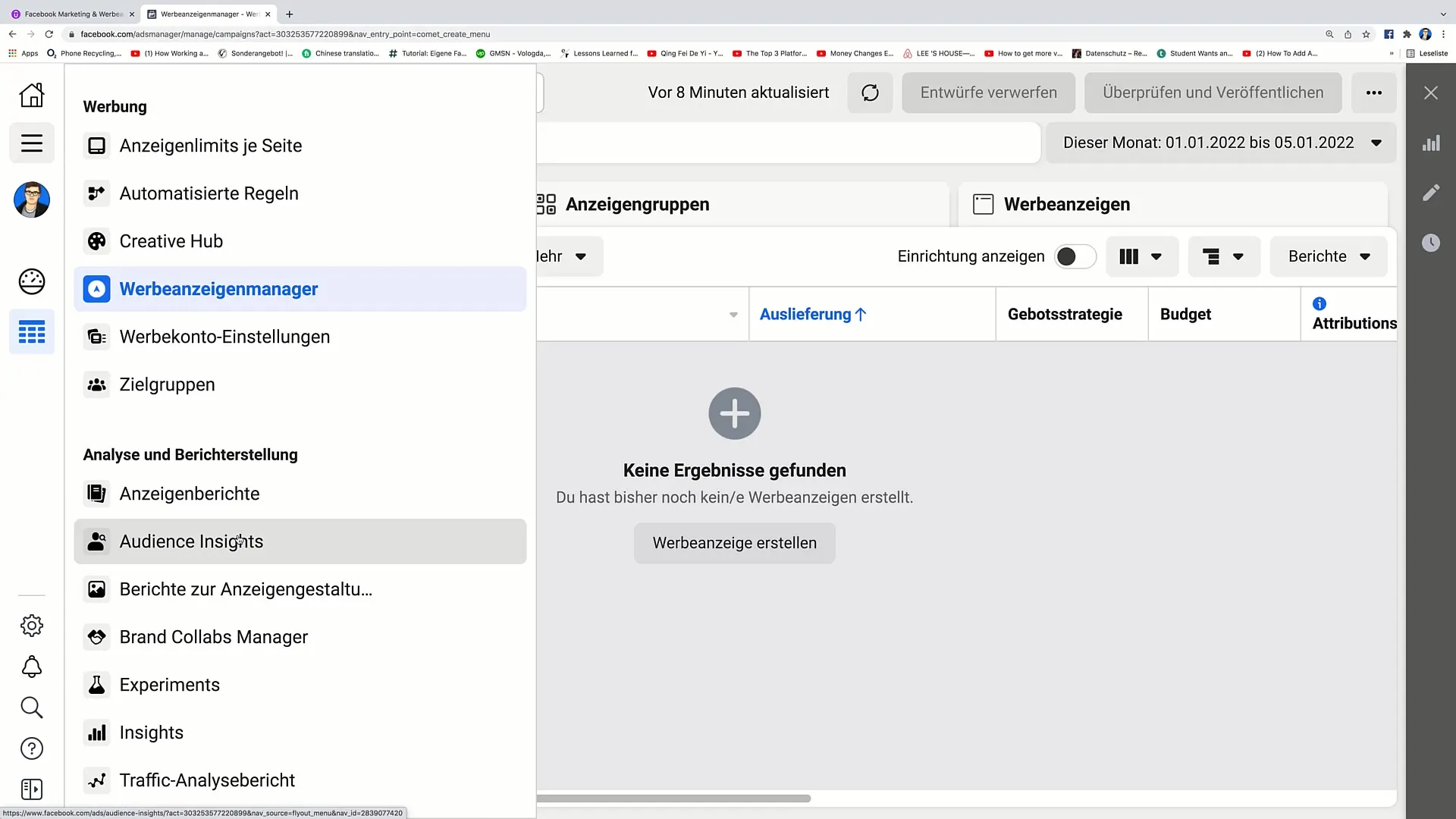Click Traffic-Analysebericht graph icon
Image resolution: width=1456 pixels, height=819 pixels.
coord(96,780)
